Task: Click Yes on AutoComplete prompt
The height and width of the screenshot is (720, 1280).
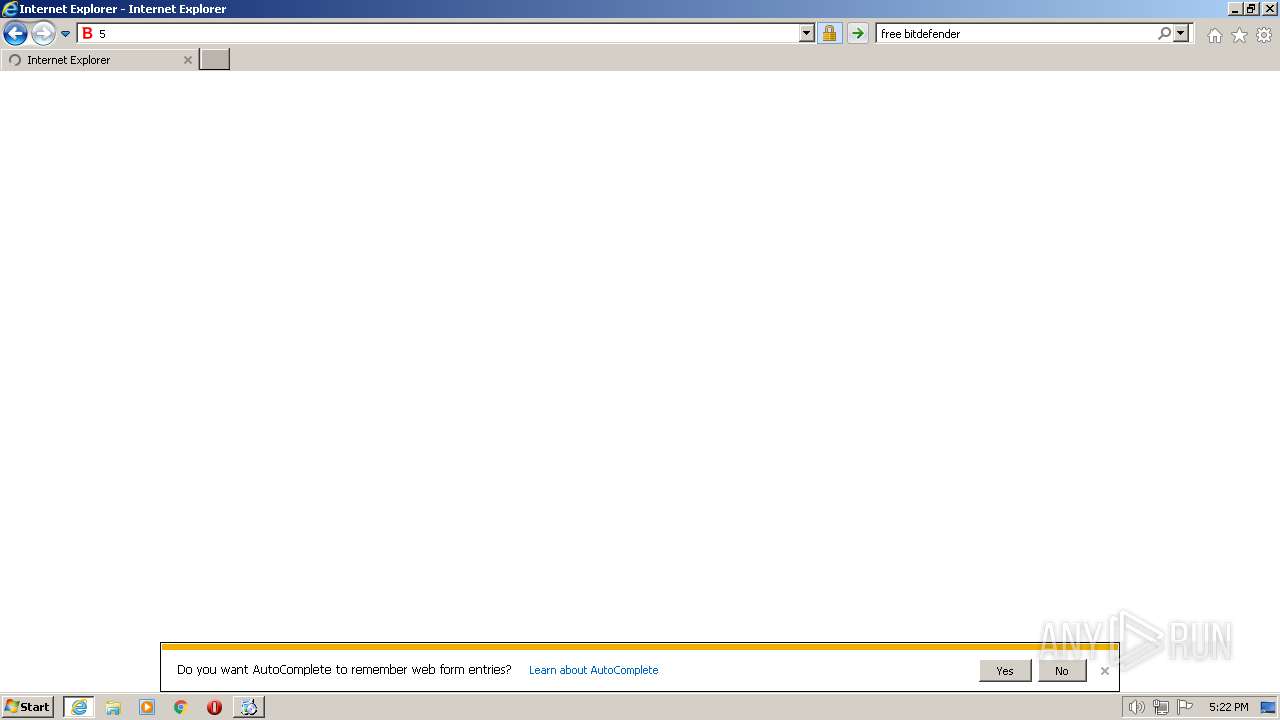Action: point(1005,671)
